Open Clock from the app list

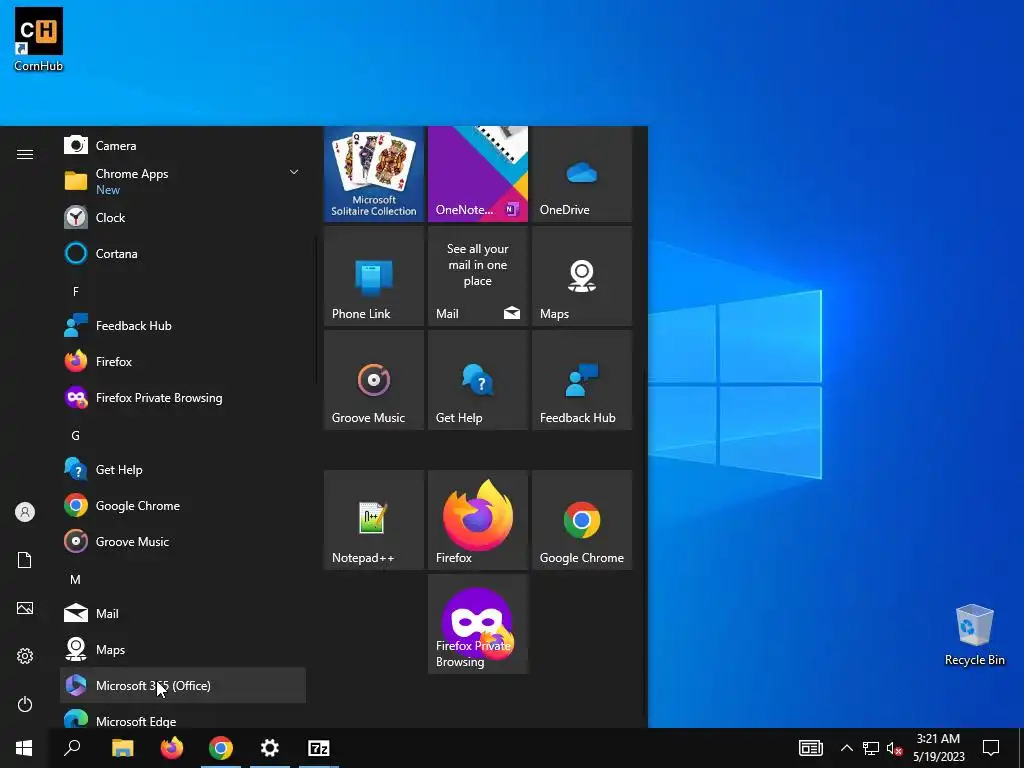183,217
